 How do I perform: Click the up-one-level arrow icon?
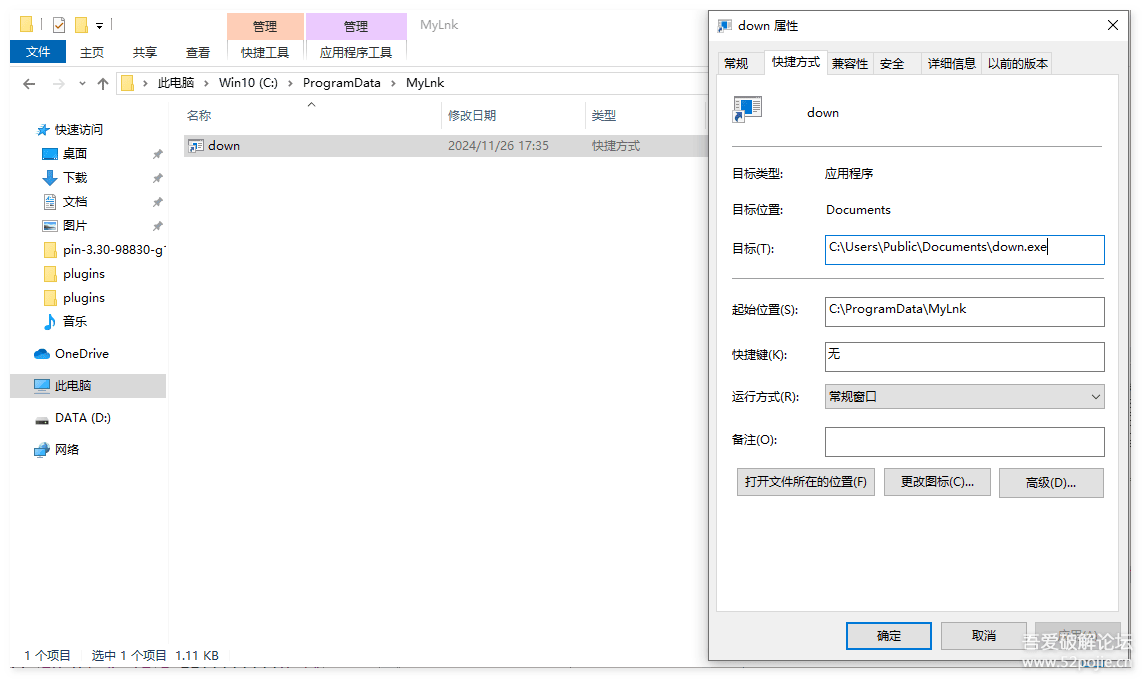[x=102, y=84]
